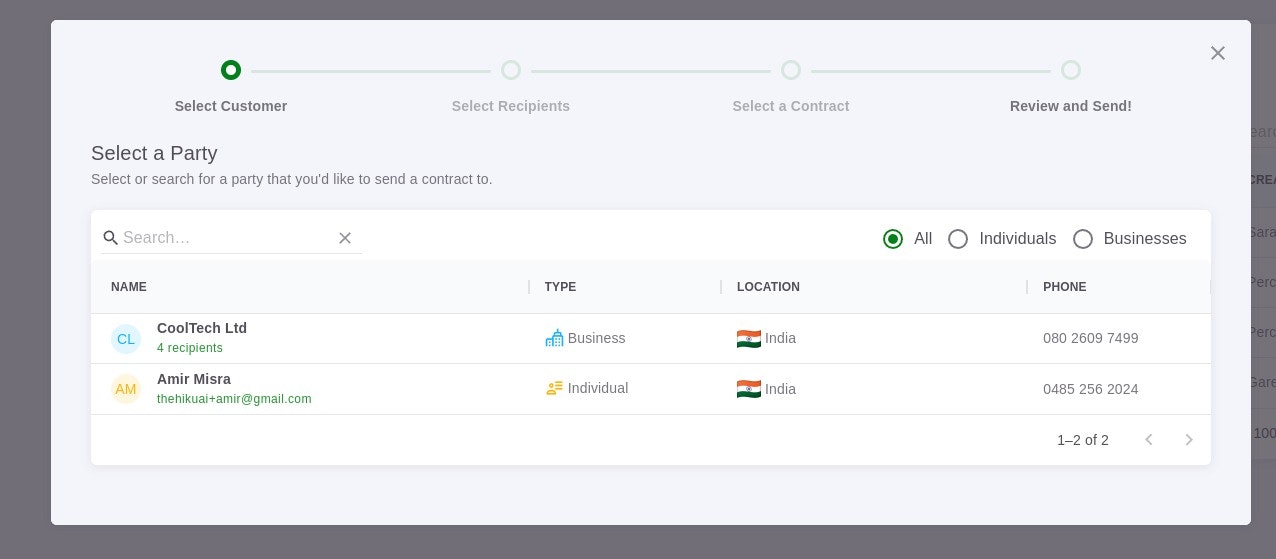Sort by the PHONE column header
This screenshot has width=1276, height=559.
(x=1065, y=287)
